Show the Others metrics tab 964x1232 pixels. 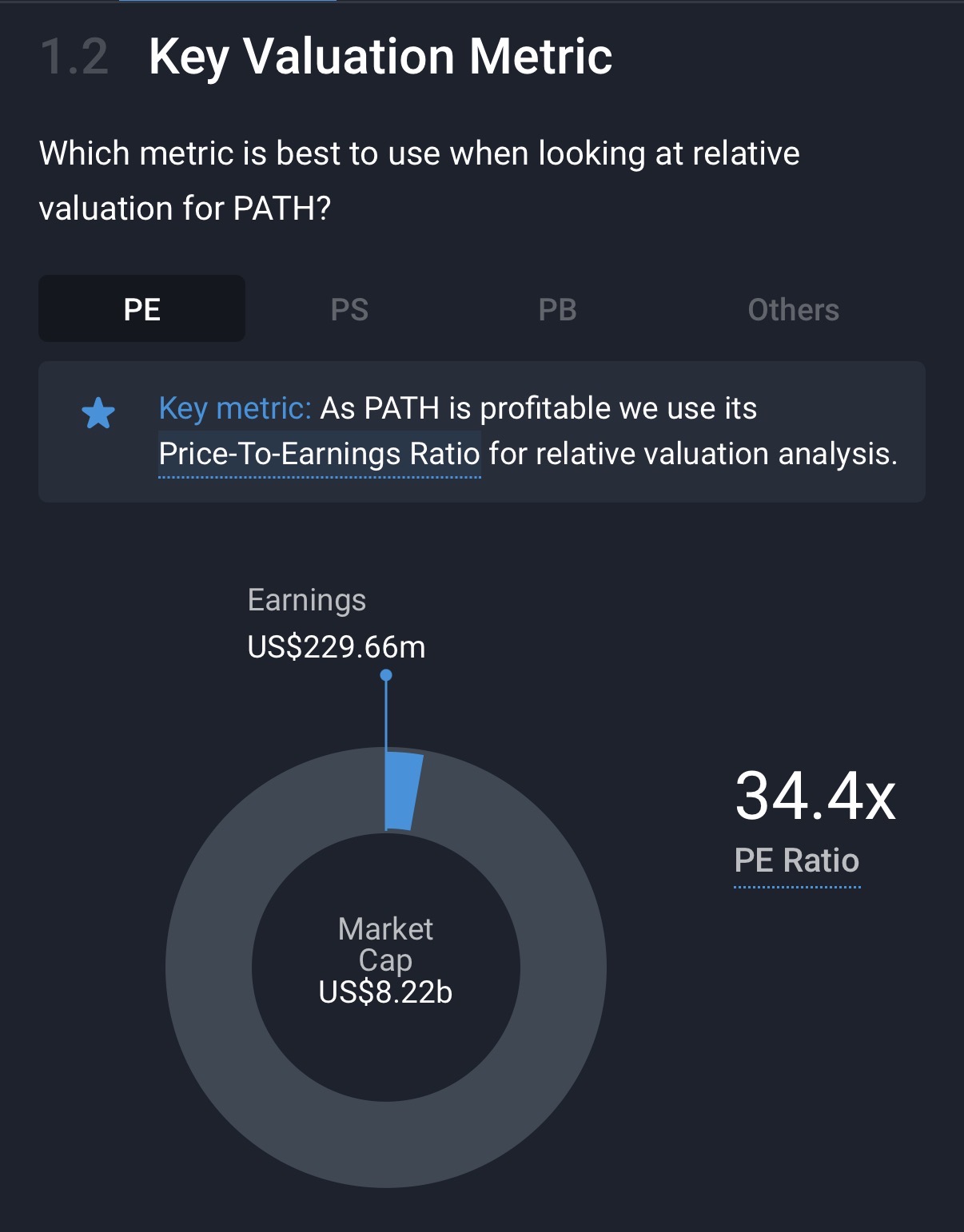pos(793,309)
